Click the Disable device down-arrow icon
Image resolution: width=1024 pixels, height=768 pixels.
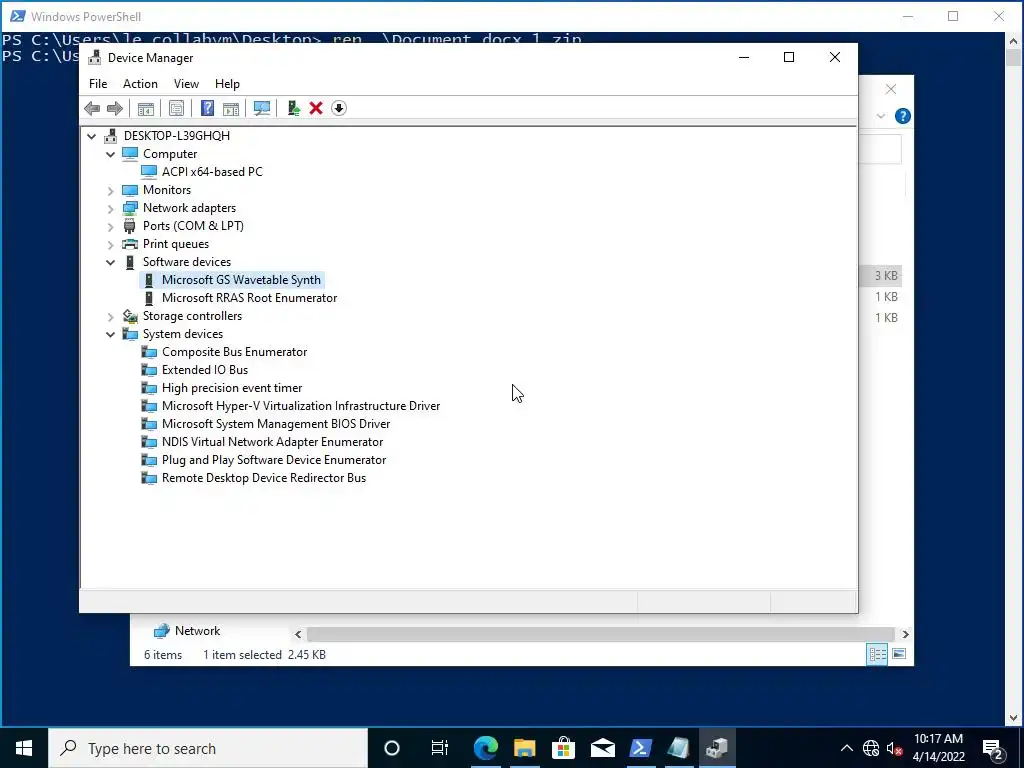coord(339,108)
